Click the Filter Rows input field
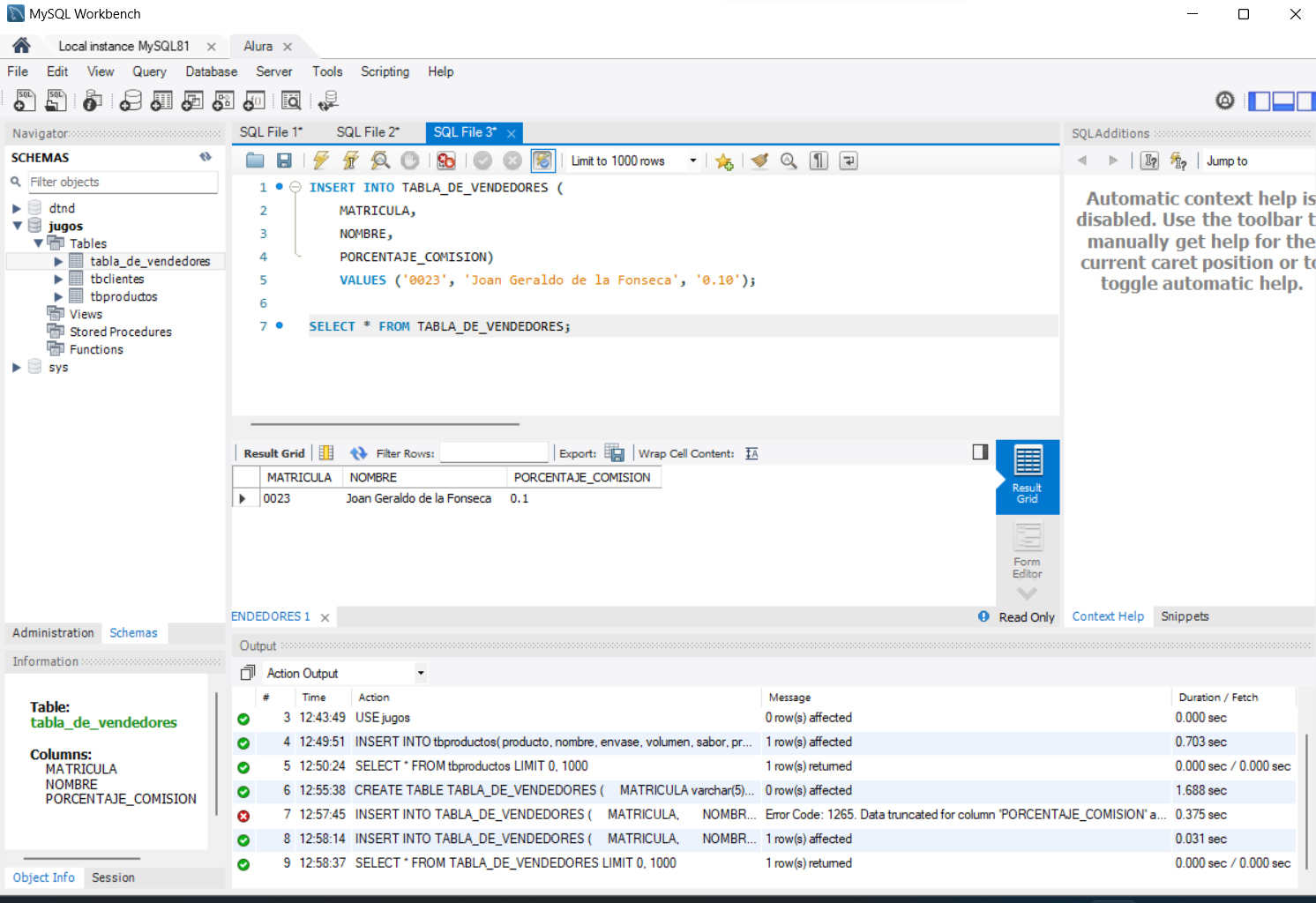The height and width of the screenshot is (903, 1316). pyautogui.click(x=494, y=453)
